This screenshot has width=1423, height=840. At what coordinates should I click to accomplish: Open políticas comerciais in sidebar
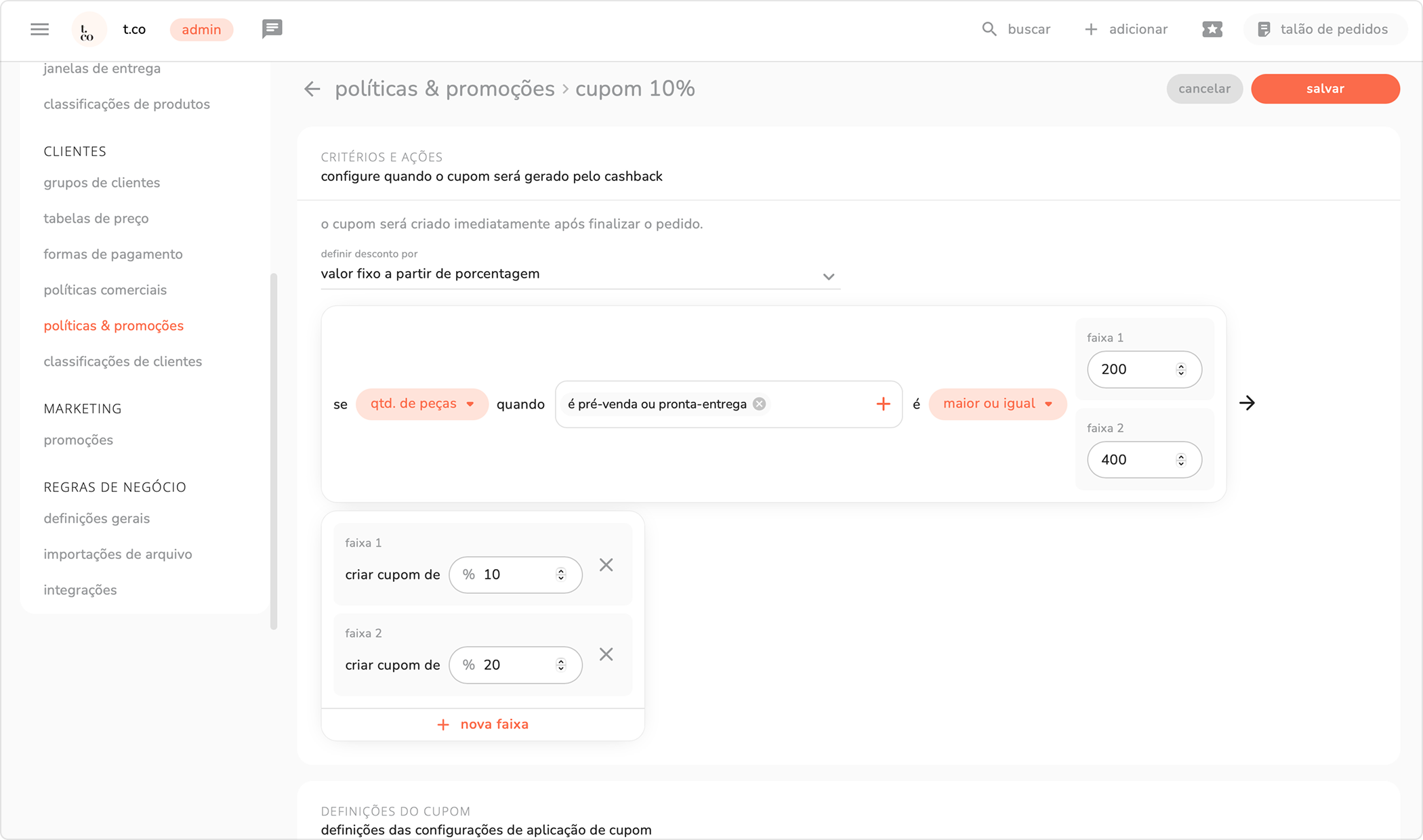pos(105,290)
